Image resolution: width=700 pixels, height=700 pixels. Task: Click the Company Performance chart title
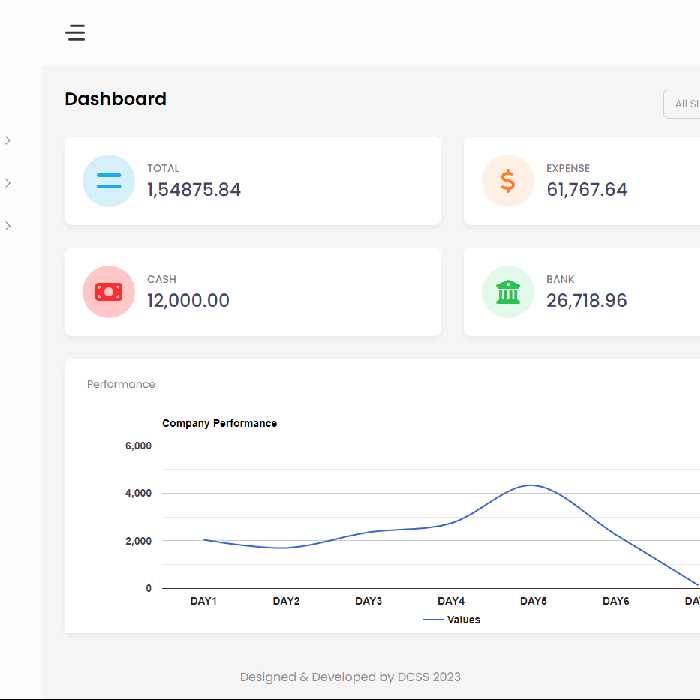(219, 423)
